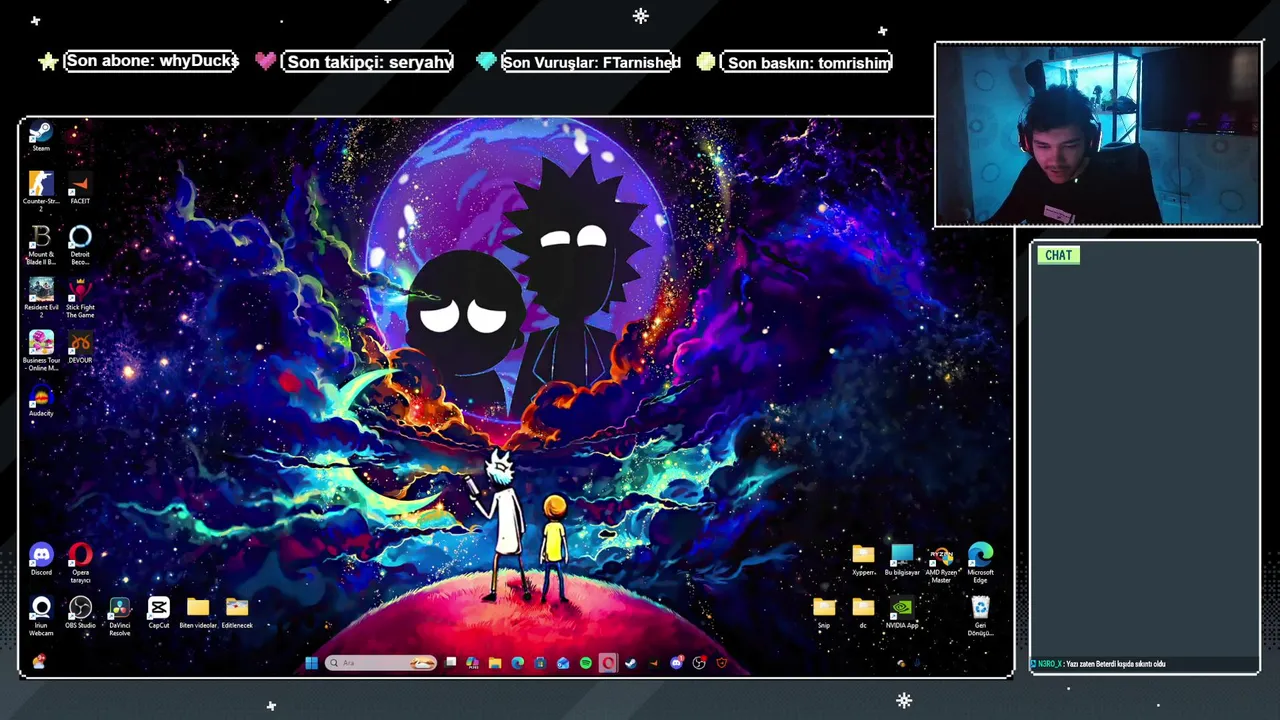Click the taskbar Ara search box
Image resolution: width=1280 pixels, height=720 pixels.
pos(381,663)
